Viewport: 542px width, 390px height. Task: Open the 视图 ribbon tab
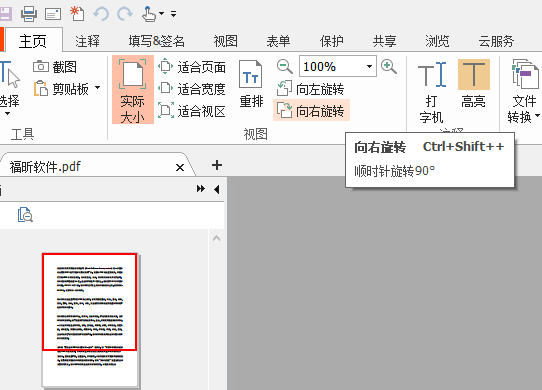pyautogui.click(x=225, y=41)
